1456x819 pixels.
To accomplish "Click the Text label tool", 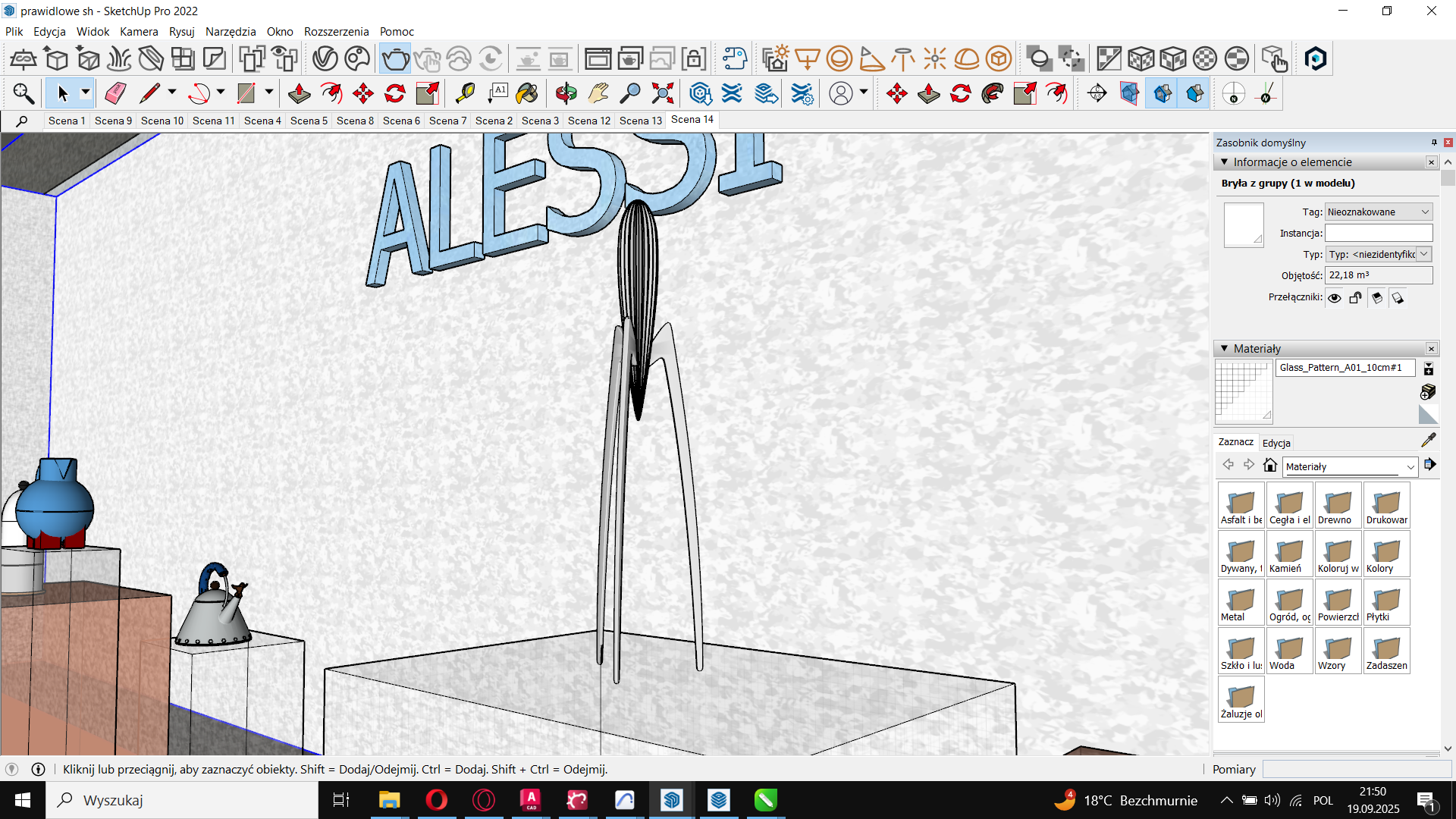I will point(497,93).
